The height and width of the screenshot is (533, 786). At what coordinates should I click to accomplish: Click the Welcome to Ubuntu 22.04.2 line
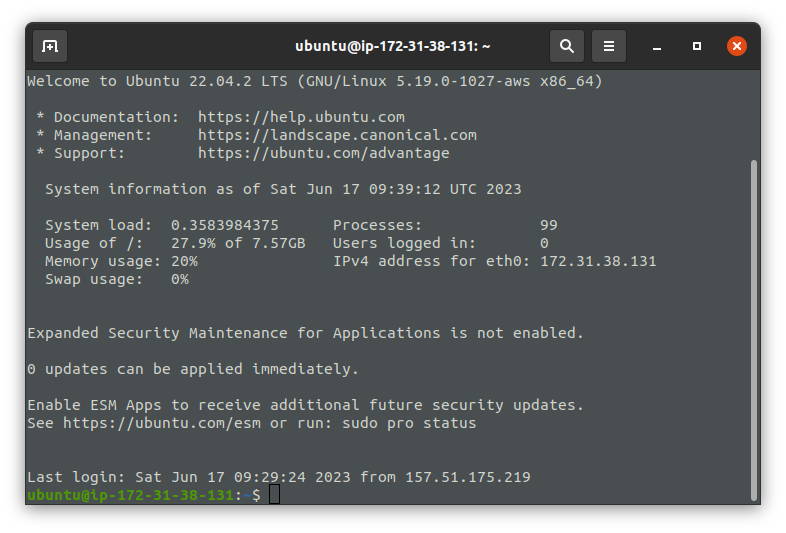point(314,81)
